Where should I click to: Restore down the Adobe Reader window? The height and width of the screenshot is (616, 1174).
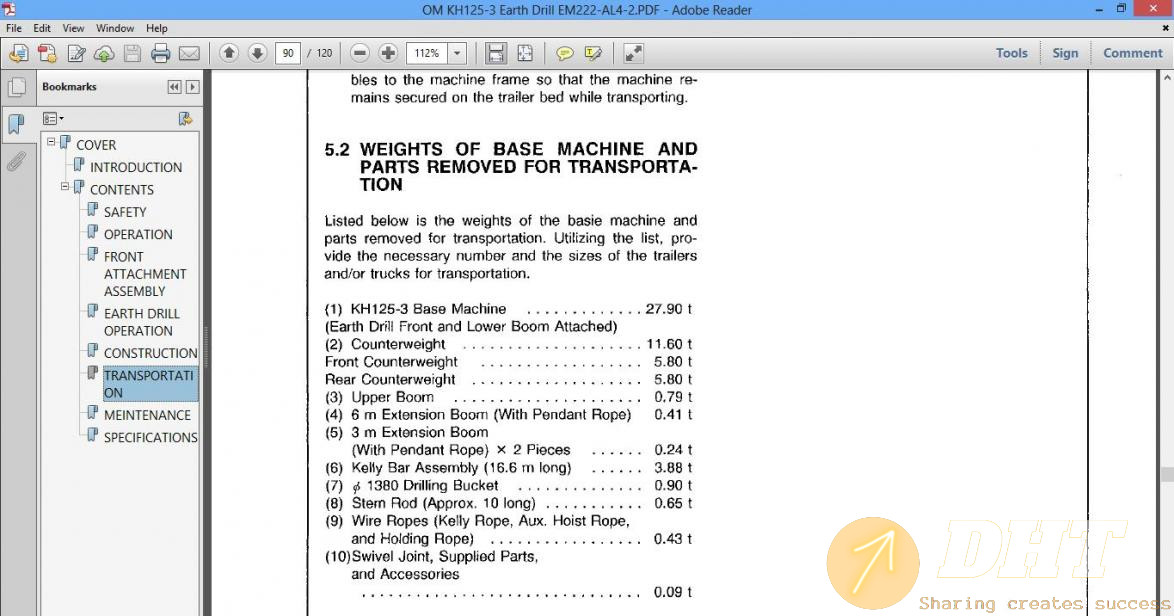1121,9
